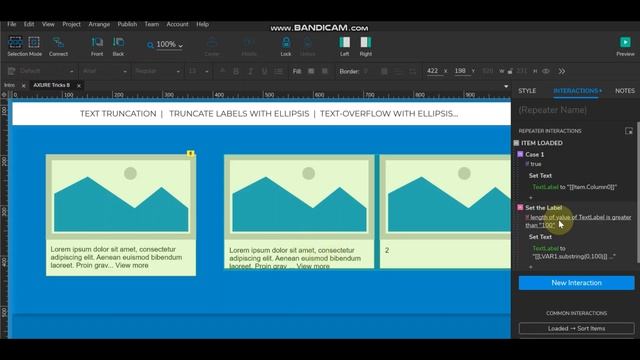Click the TextLabel to Item.Column0 action
This screenshot has height=360, width=640.
574,187
